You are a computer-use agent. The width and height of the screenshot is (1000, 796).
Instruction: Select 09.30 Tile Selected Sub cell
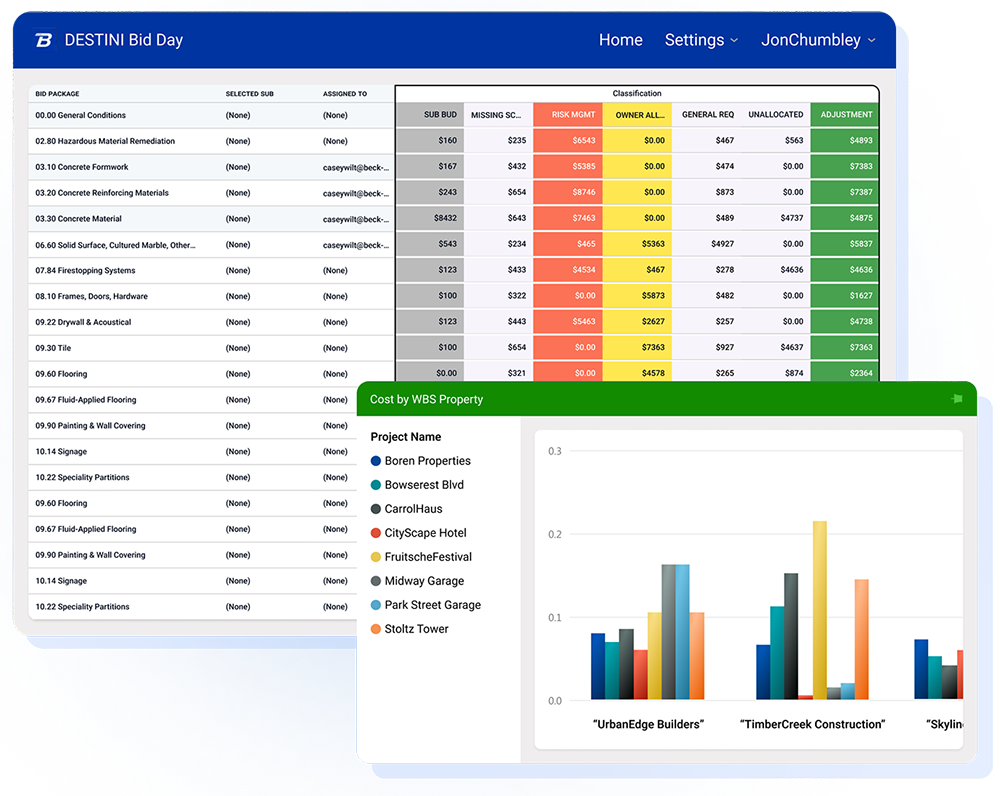(238, 348)
